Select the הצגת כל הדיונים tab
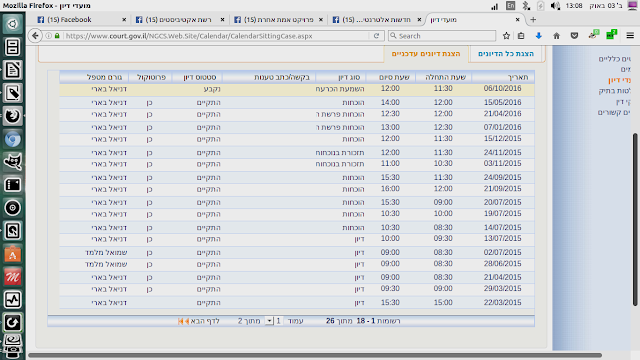 point(506,53)
